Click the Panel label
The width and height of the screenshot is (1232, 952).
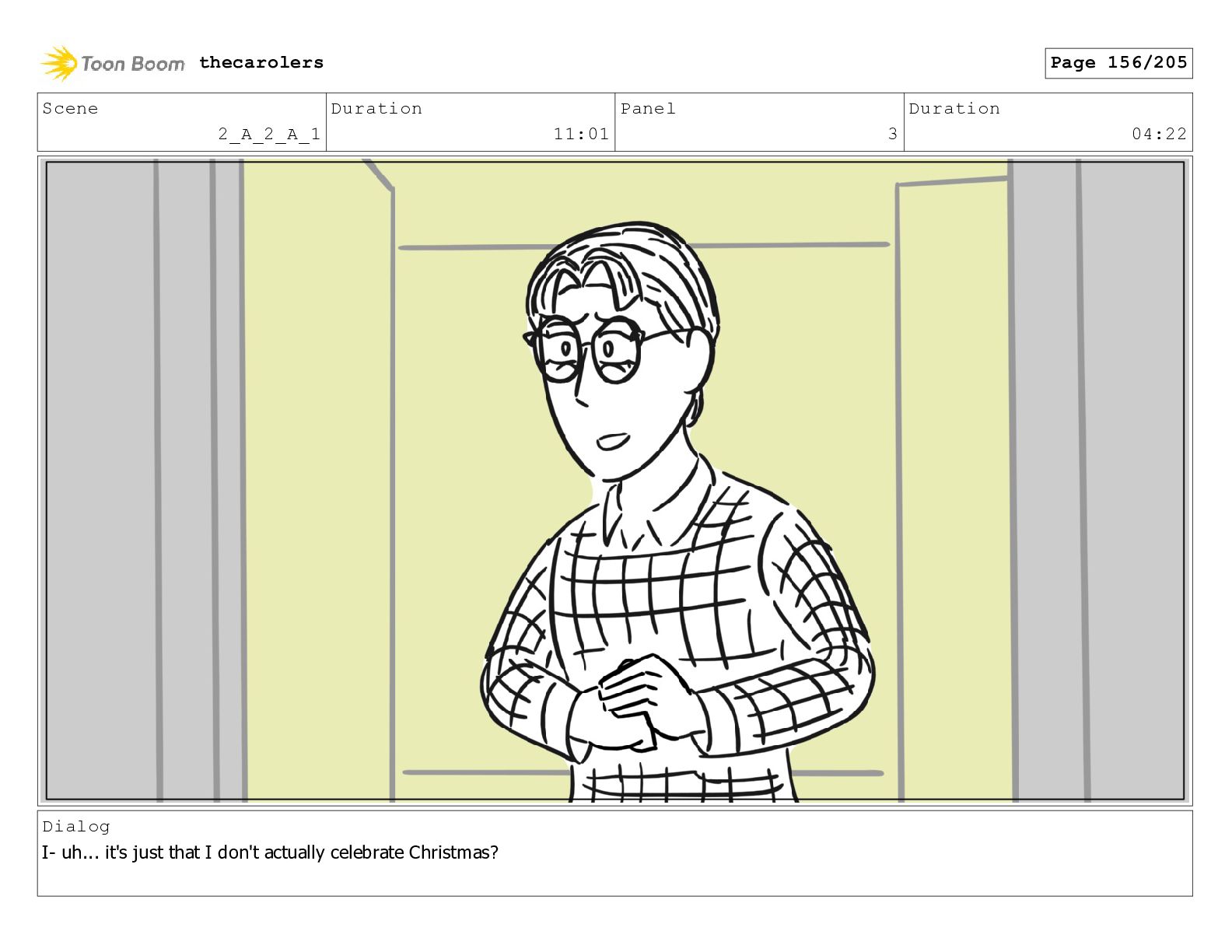click(x=648, y=108)
